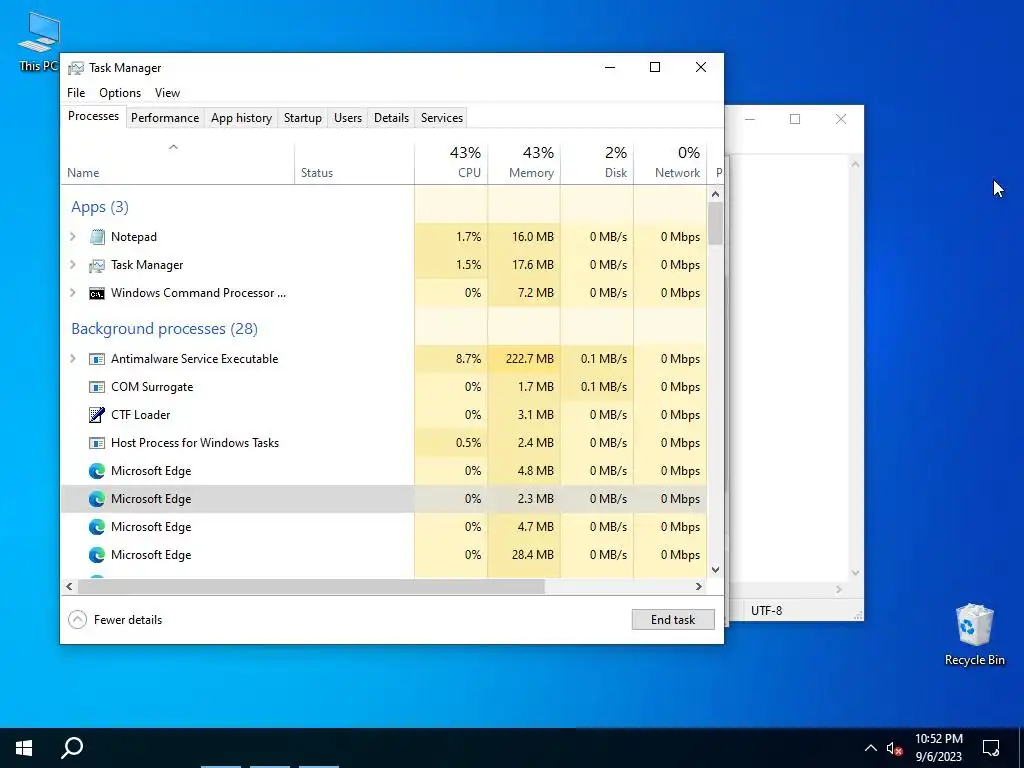Switch to the Startup tab

click(302, 118)
